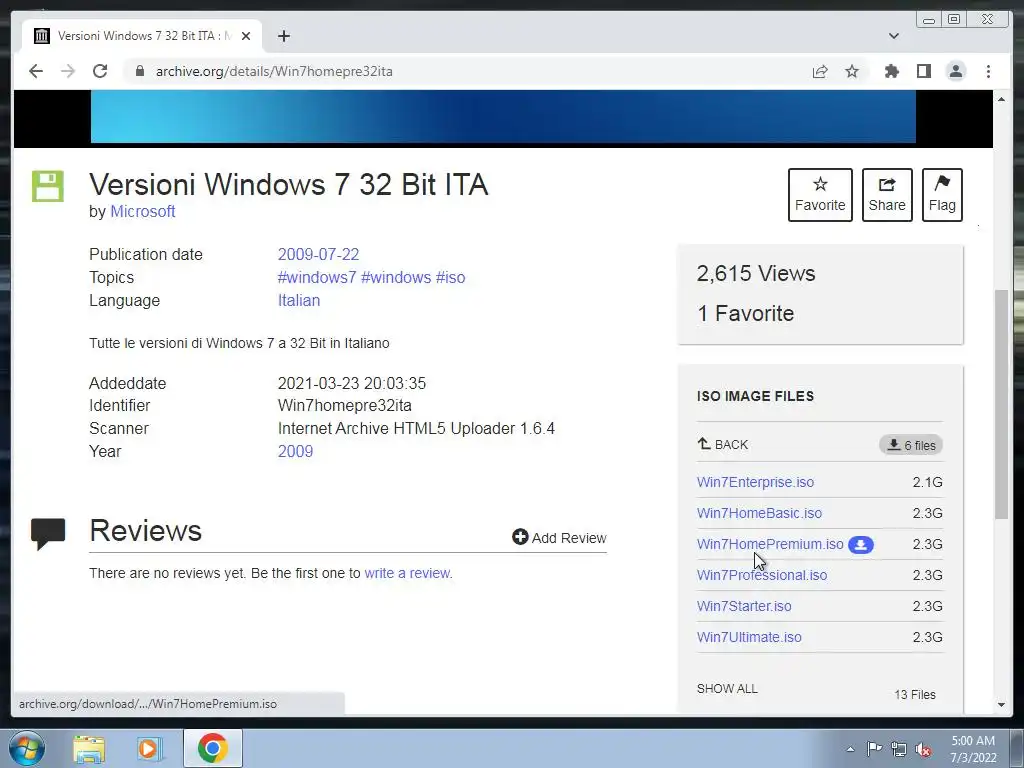Expand the tab search chevron
The image size is (1024, 768).
pos(893,36)
